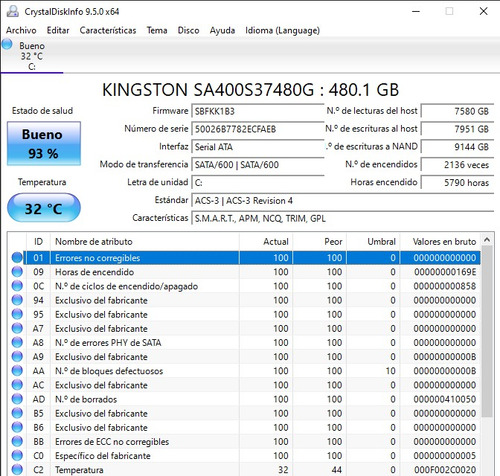
Task: Click the status orb for attribute AC row
Action: (17, 385)
